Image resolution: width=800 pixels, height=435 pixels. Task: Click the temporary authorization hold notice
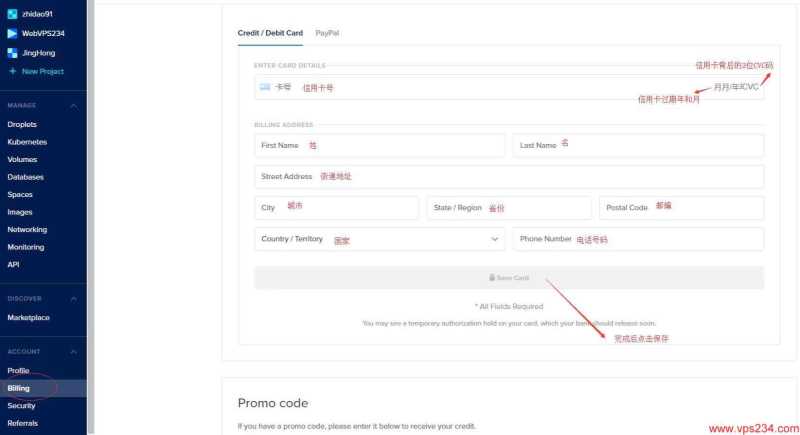pos(509,323)
